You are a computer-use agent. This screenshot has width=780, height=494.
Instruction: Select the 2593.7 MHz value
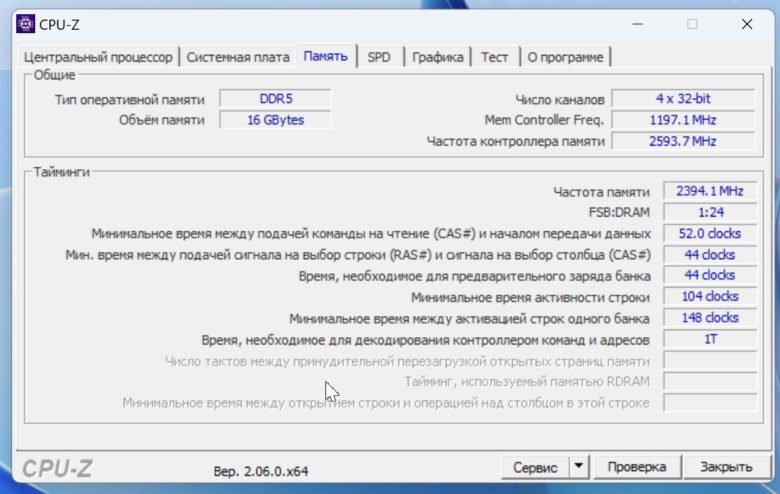pos(683,141)
